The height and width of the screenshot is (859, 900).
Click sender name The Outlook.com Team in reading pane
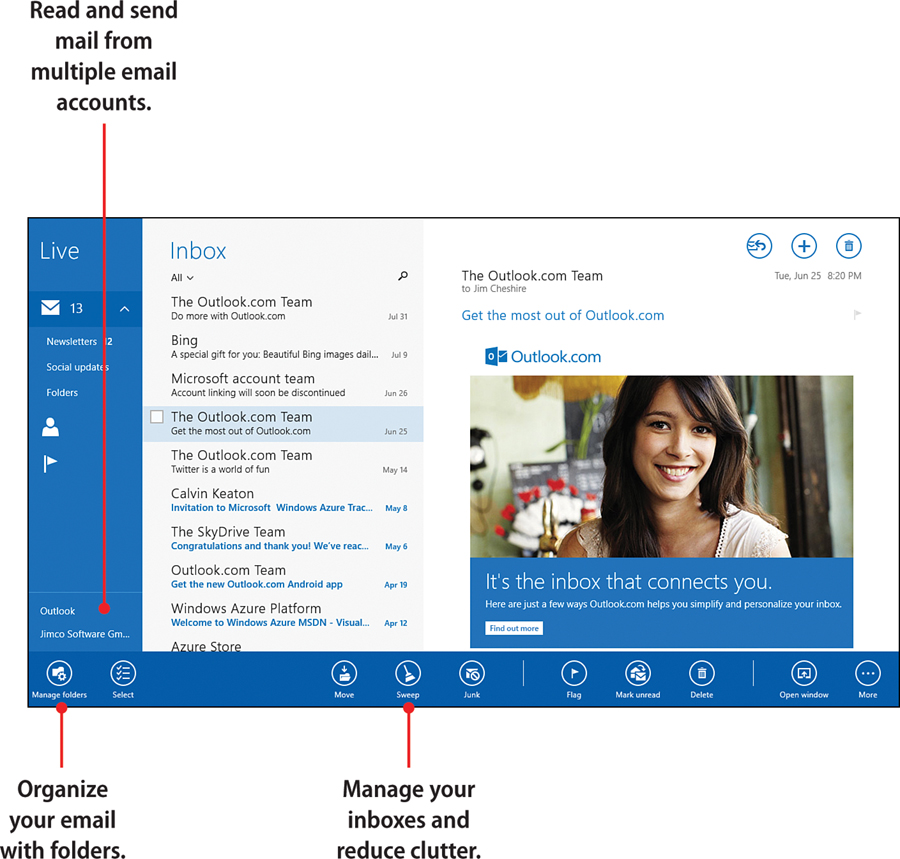(x=532, y=276)
